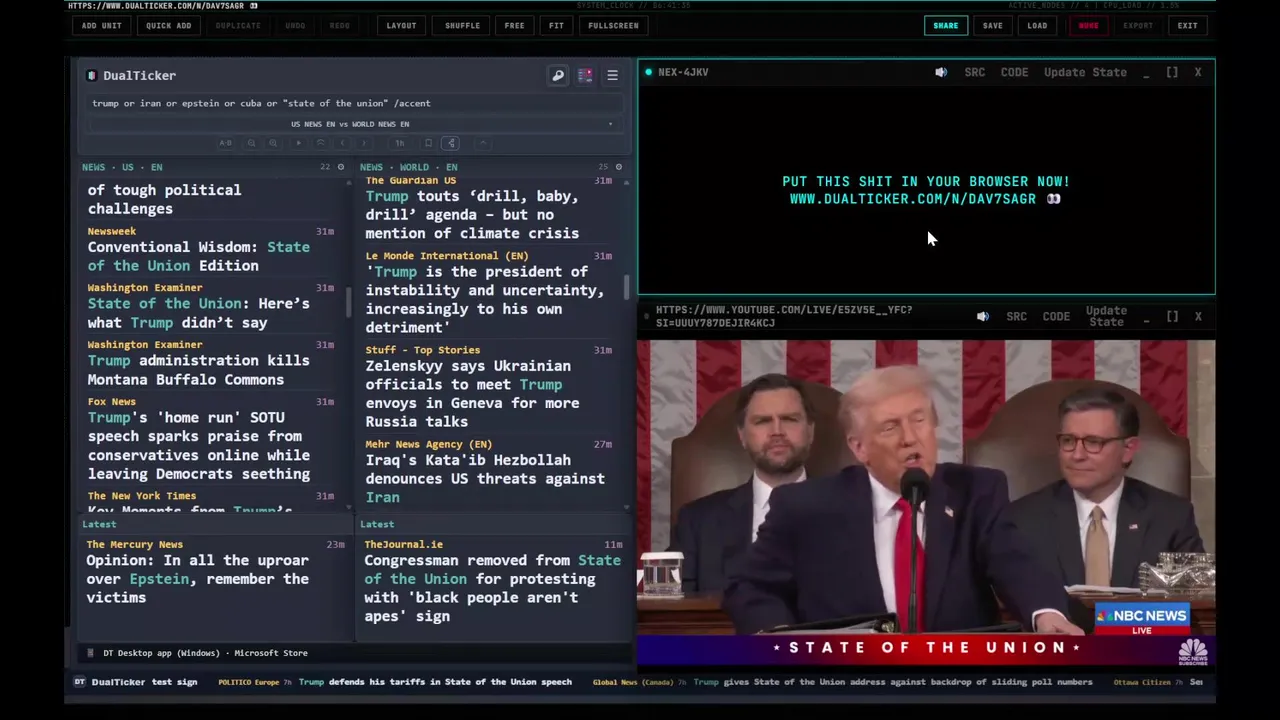Click SRC on the NEX-4JKV panel
Screen dimensions: 1280x720
[x=975, y=72]
